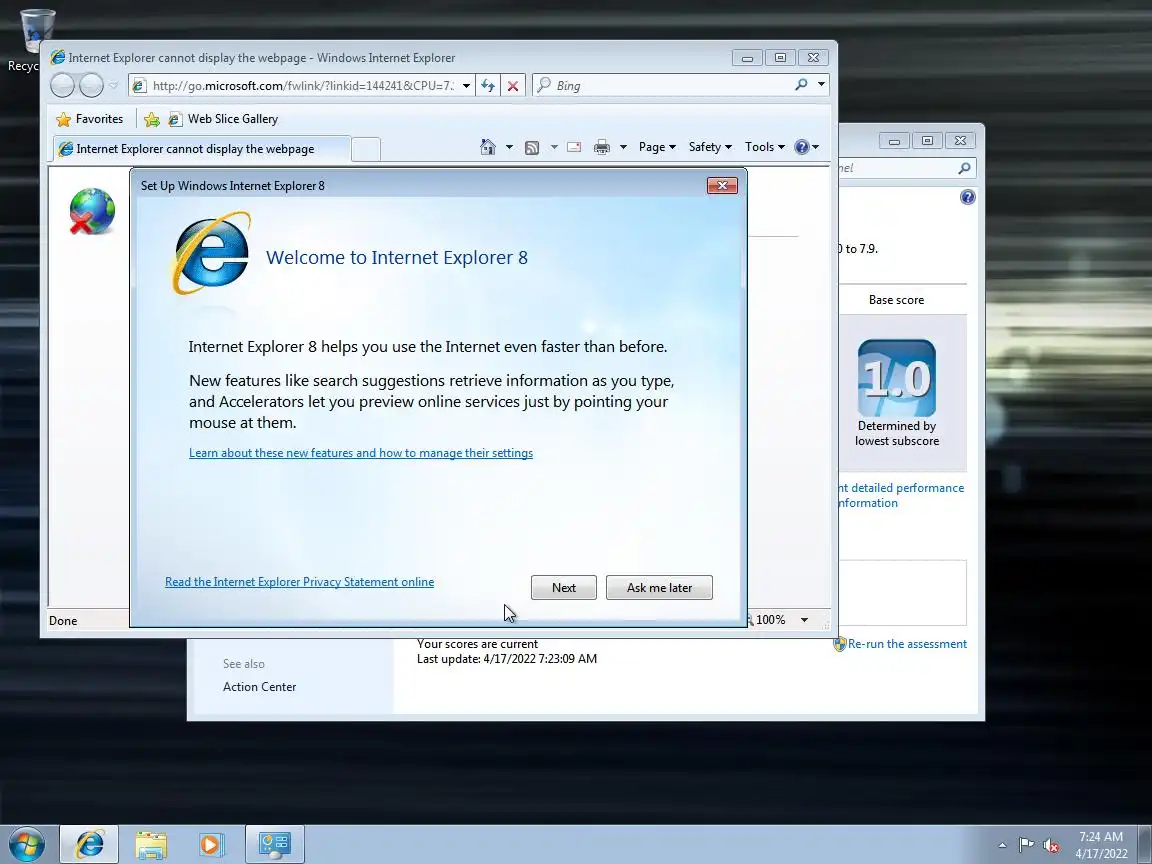1152x864 pixels.
Task: Switch to Control Panel taskbar item
Action: (275, 844)
